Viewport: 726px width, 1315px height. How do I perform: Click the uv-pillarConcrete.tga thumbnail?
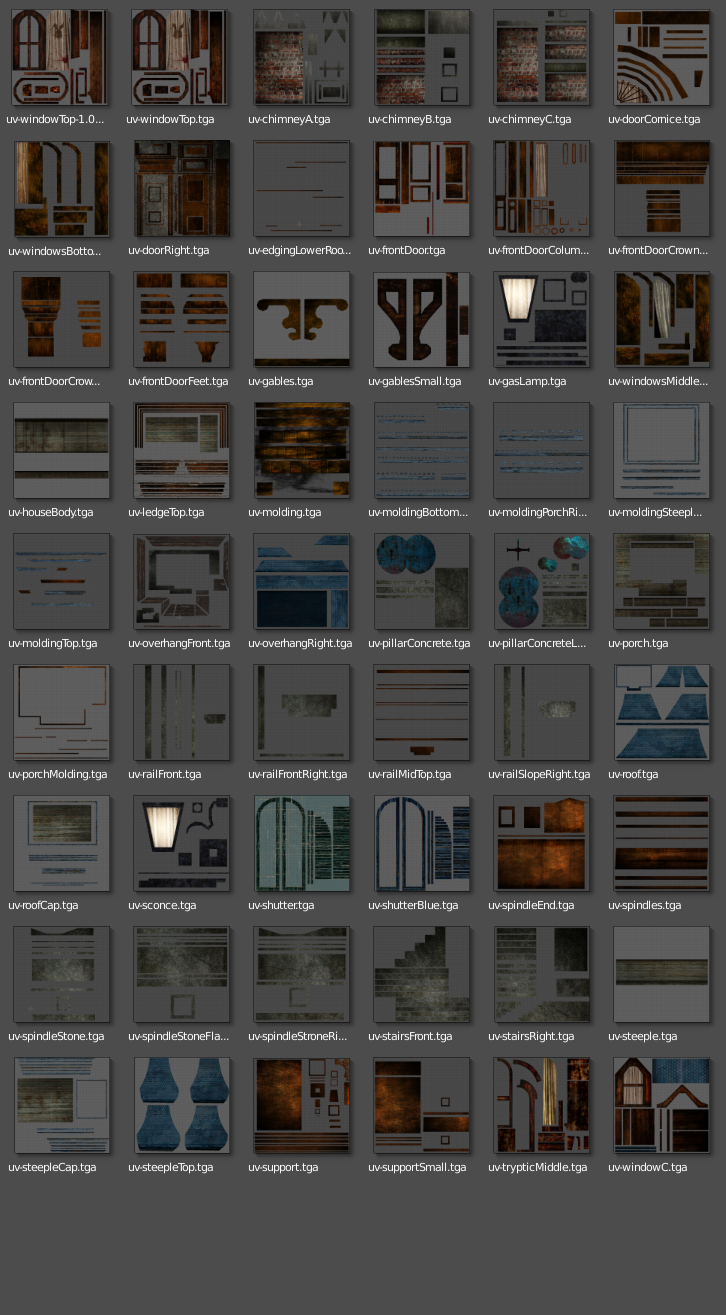(x=421, y=582)
